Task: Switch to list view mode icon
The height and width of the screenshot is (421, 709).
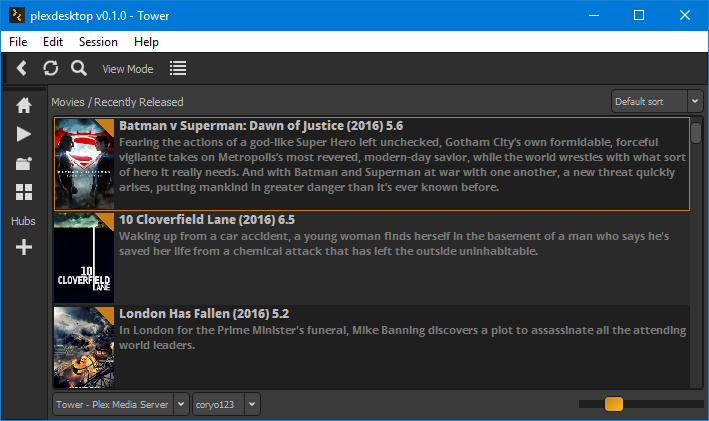Action: [x=178, y=68]
